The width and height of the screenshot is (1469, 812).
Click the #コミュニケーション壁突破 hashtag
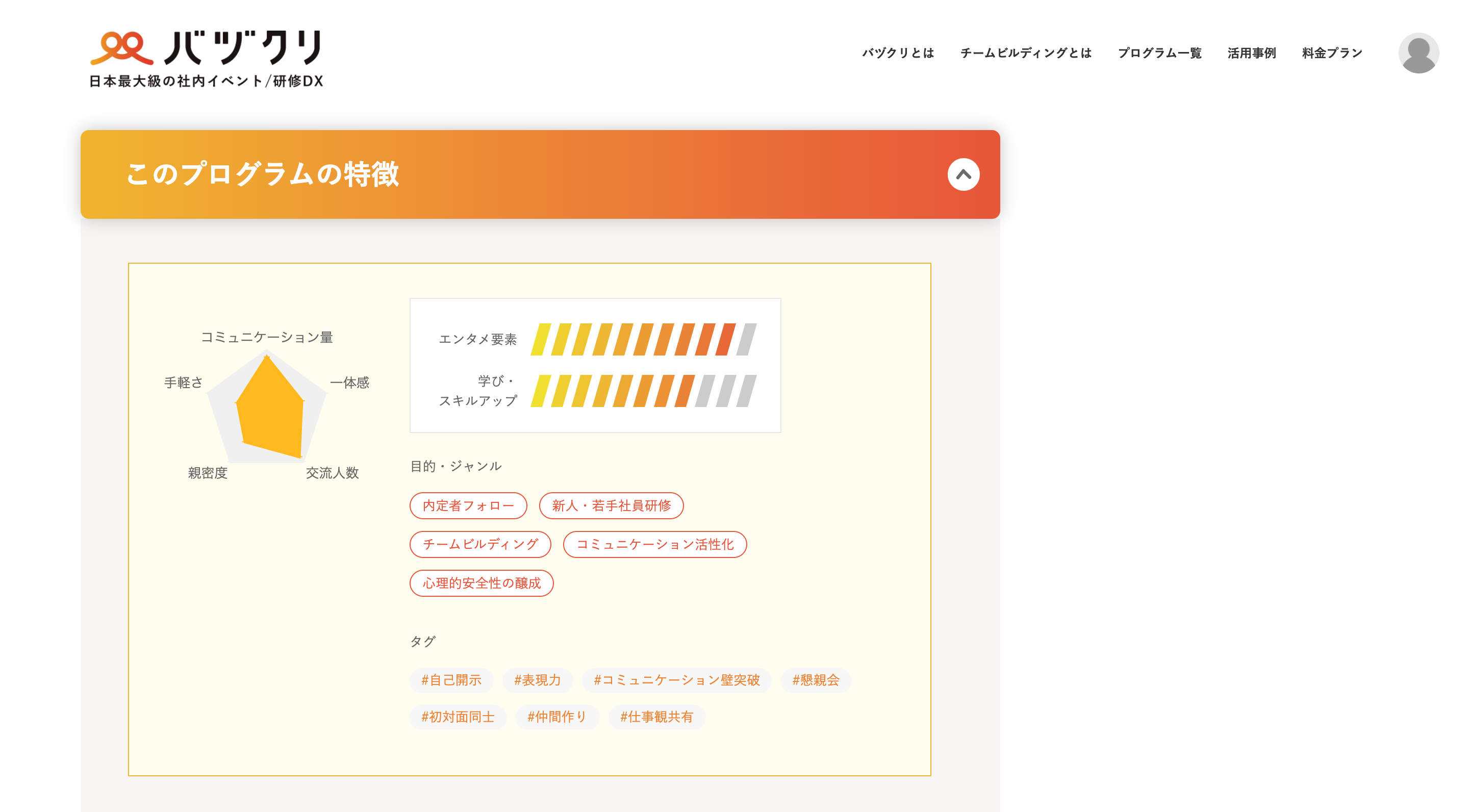[x=676, y=680]
